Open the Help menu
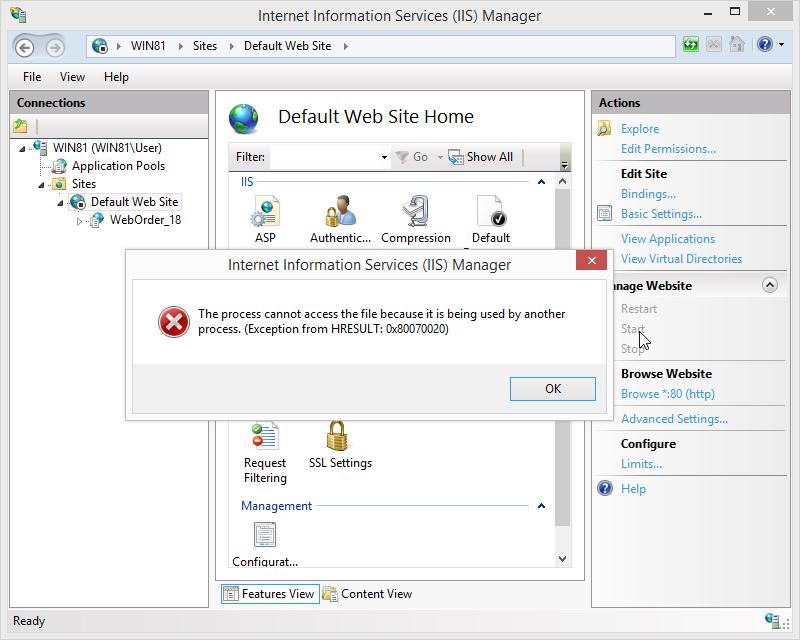The width and height of the screenshot is (800, 640). click(x=116, y=77)
